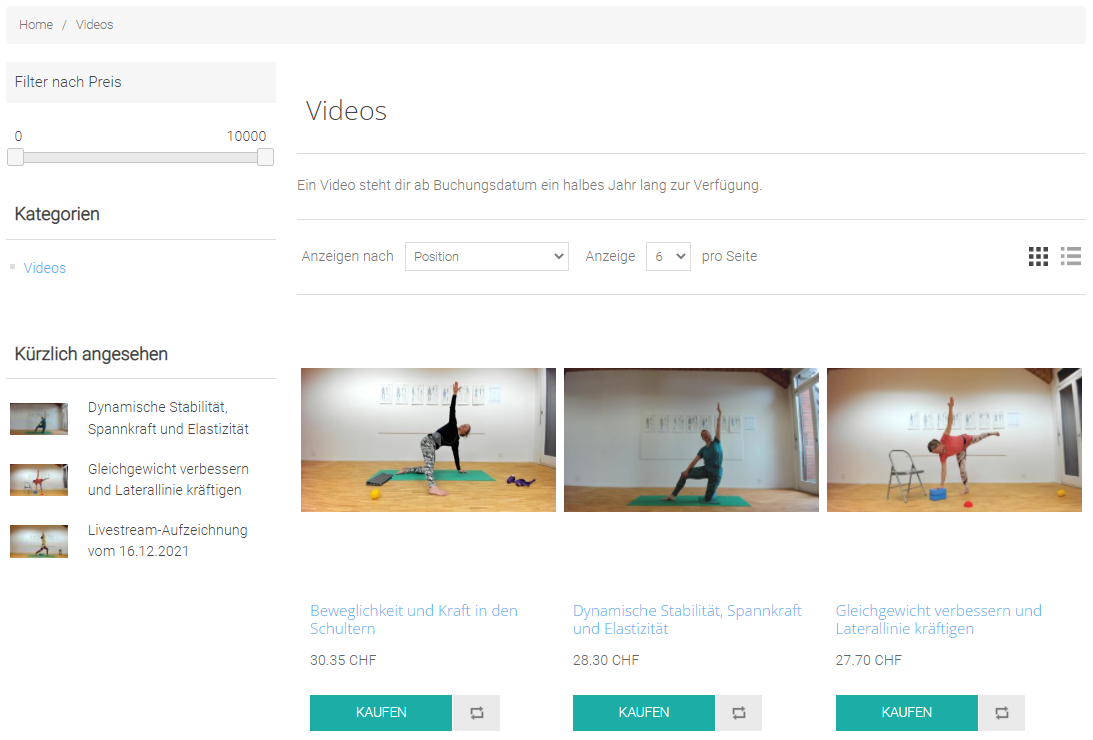Image resolution: width=1093 pixels, height=740 pixels.
Task: Open Dynamische Stabilität product title link
Action: [687, 619]
